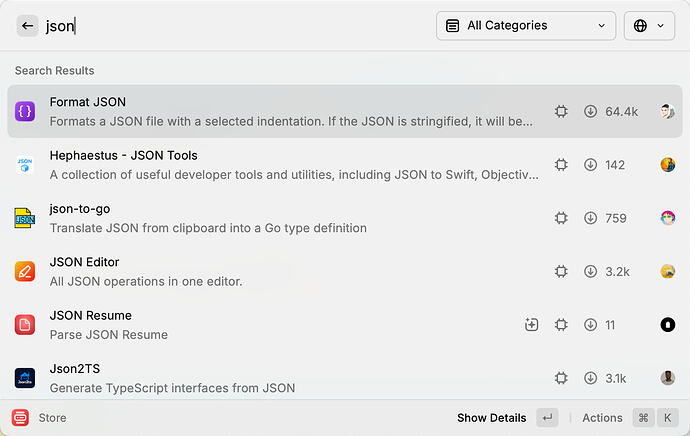The width and height of the screenshot is (690, 436).
Task: Click the Format JSON purple braces icon
Action: [x=25, y=111]
